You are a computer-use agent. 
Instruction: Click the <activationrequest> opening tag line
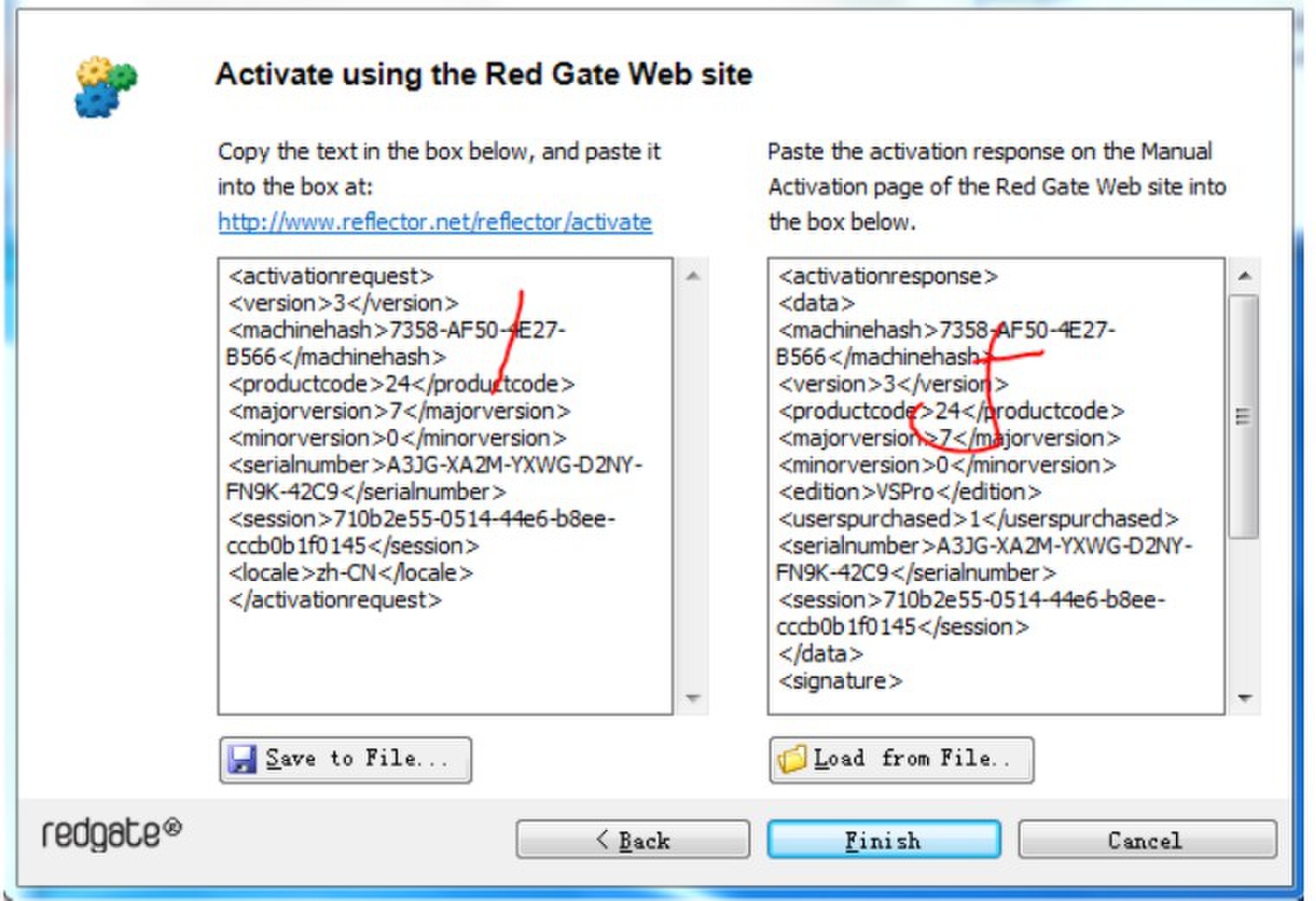(x=330, y=277)
